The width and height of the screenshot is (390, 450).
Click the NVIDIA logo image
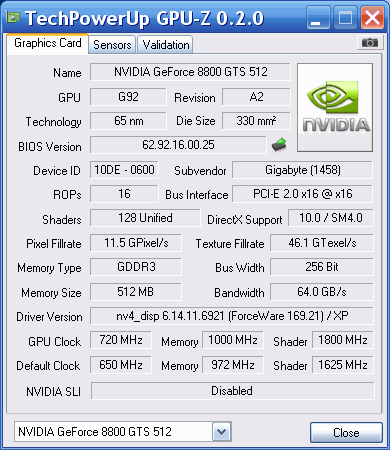pos(335,107)
